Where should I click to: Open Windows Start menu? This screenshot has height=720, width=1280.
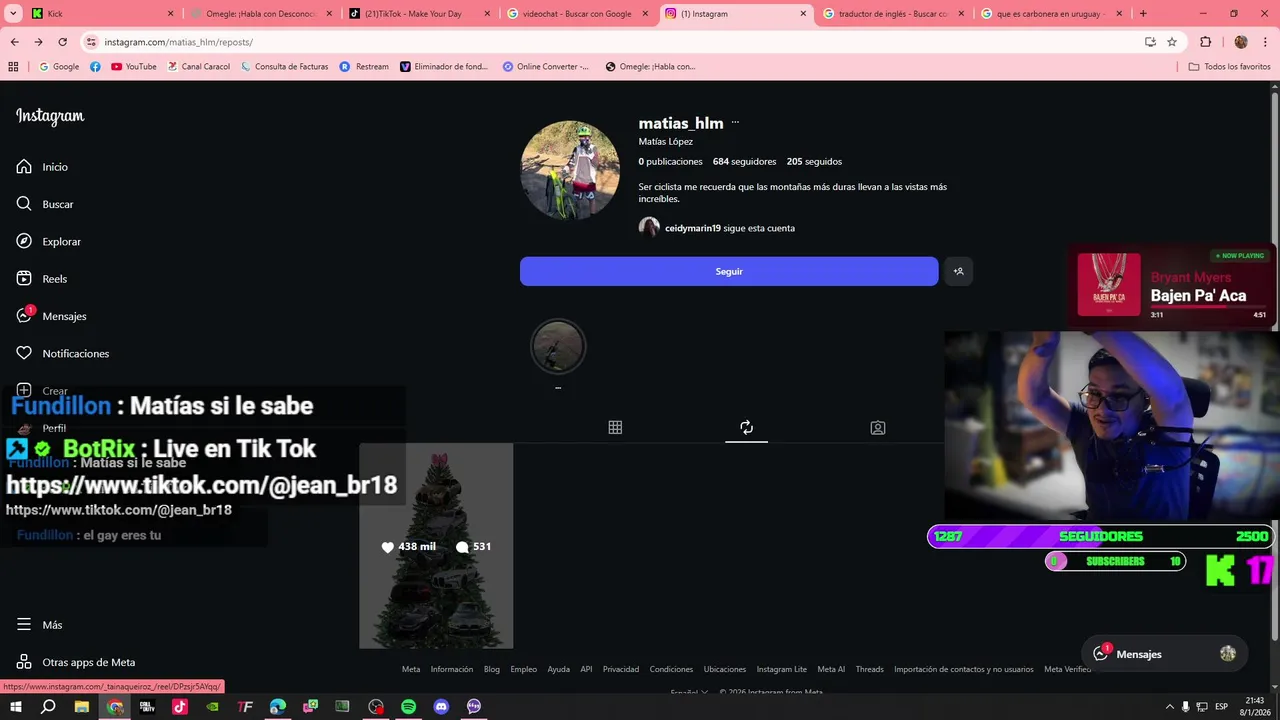click(15, 706)
